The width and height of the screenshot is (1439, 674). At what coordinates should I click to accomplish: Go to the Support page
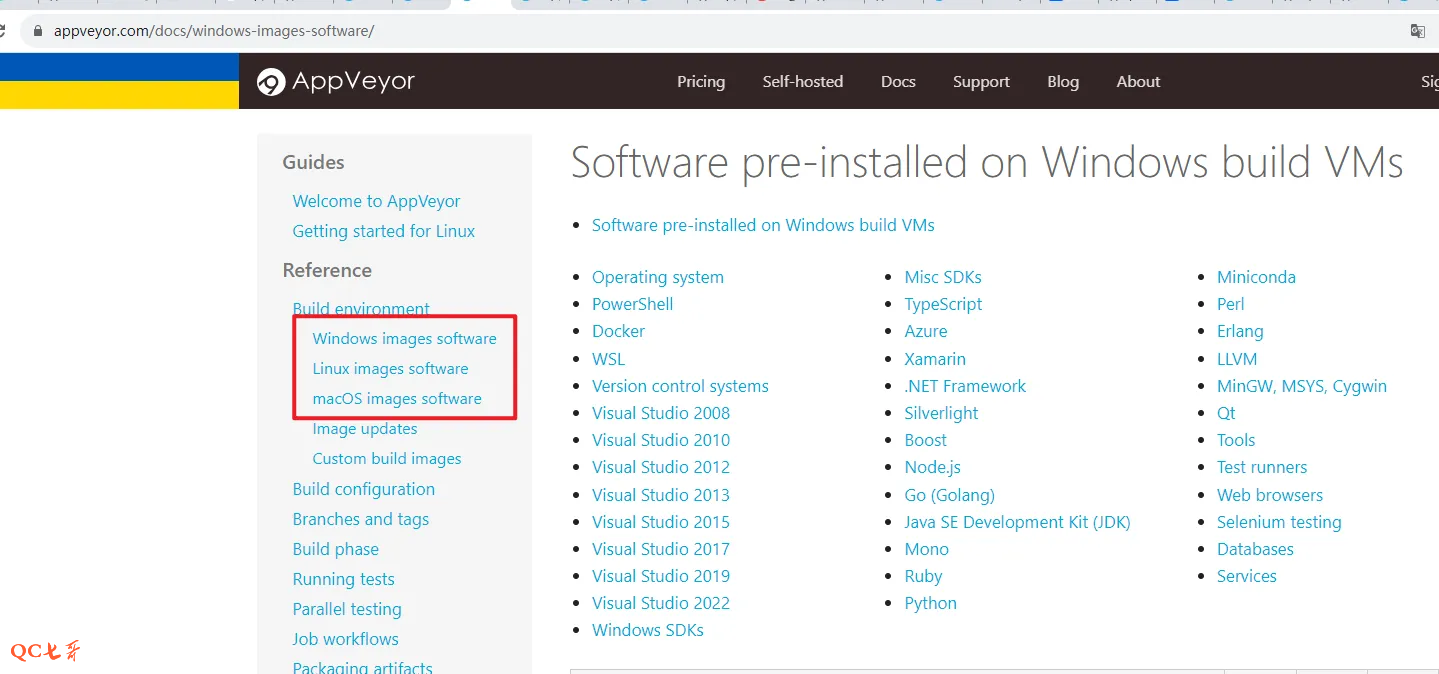[x=980, y=82]
